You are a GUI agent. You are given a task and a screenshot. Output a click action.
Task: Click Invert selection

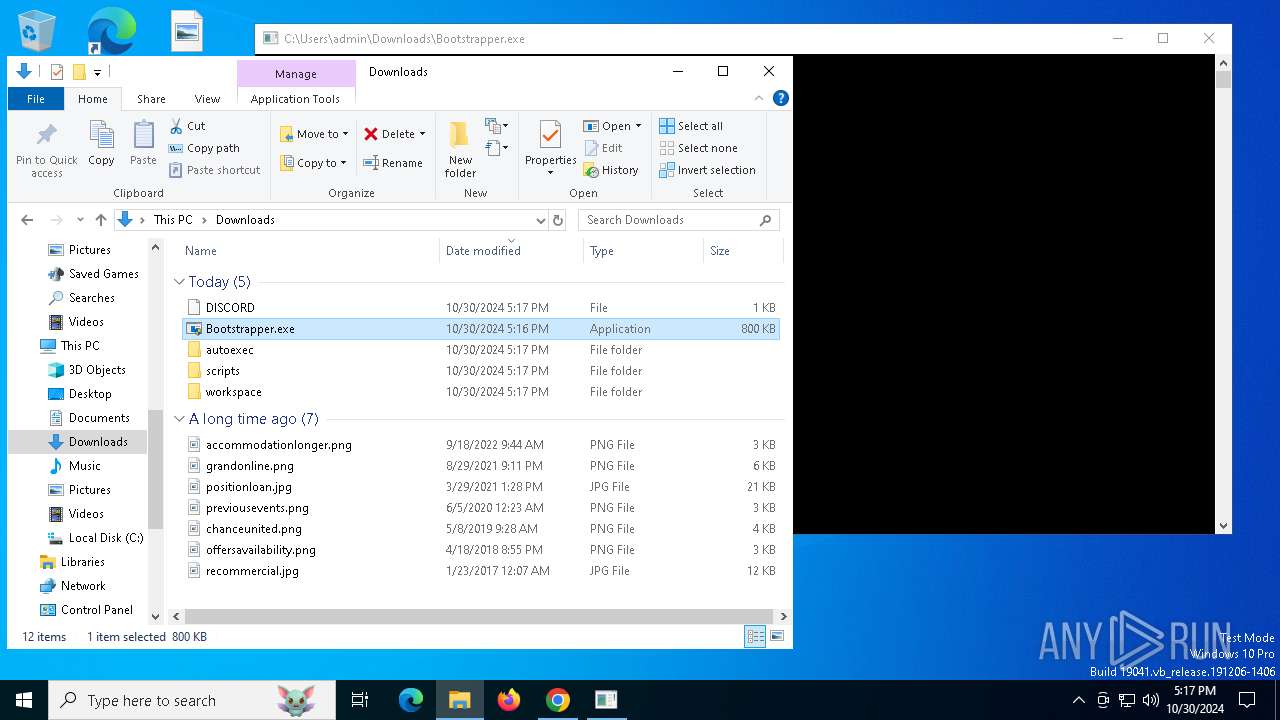click(x=707, y=170)
